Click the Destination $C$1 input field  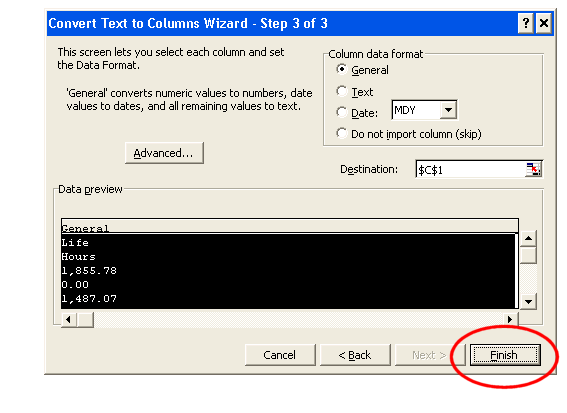[471, 169]
